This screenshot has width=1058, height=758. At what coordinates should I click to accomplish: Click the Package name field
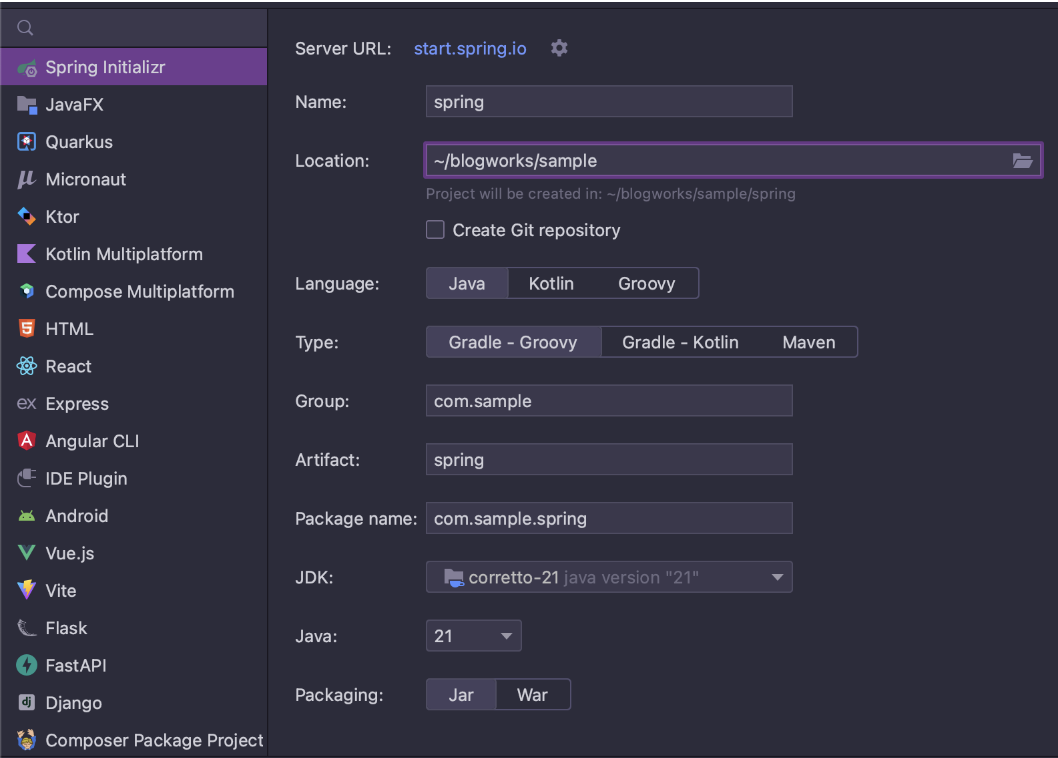point(609,518)
